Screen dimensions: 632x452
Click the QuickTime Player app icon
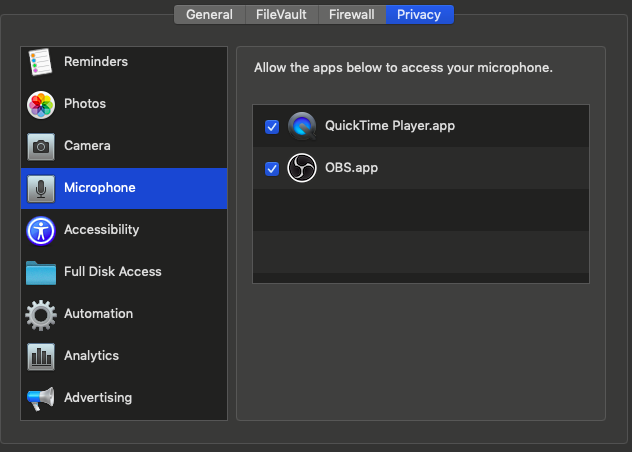[x=302, y=126]
